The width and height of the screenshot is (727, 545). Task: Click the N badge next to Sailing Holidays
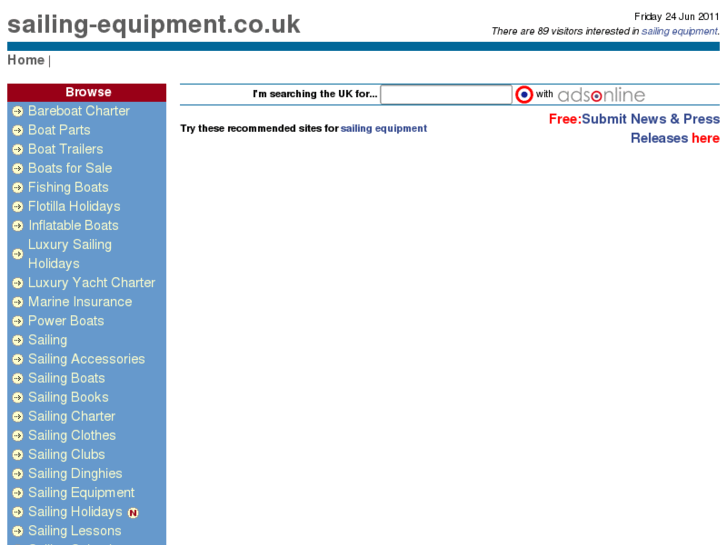click(133, 513)
